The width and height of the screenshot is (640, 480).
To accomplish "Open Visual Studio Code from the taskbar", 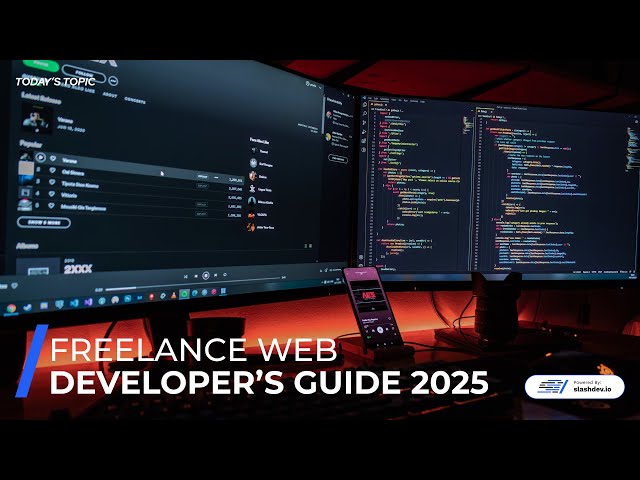I will pyautogui.click(x=74, y=303).
